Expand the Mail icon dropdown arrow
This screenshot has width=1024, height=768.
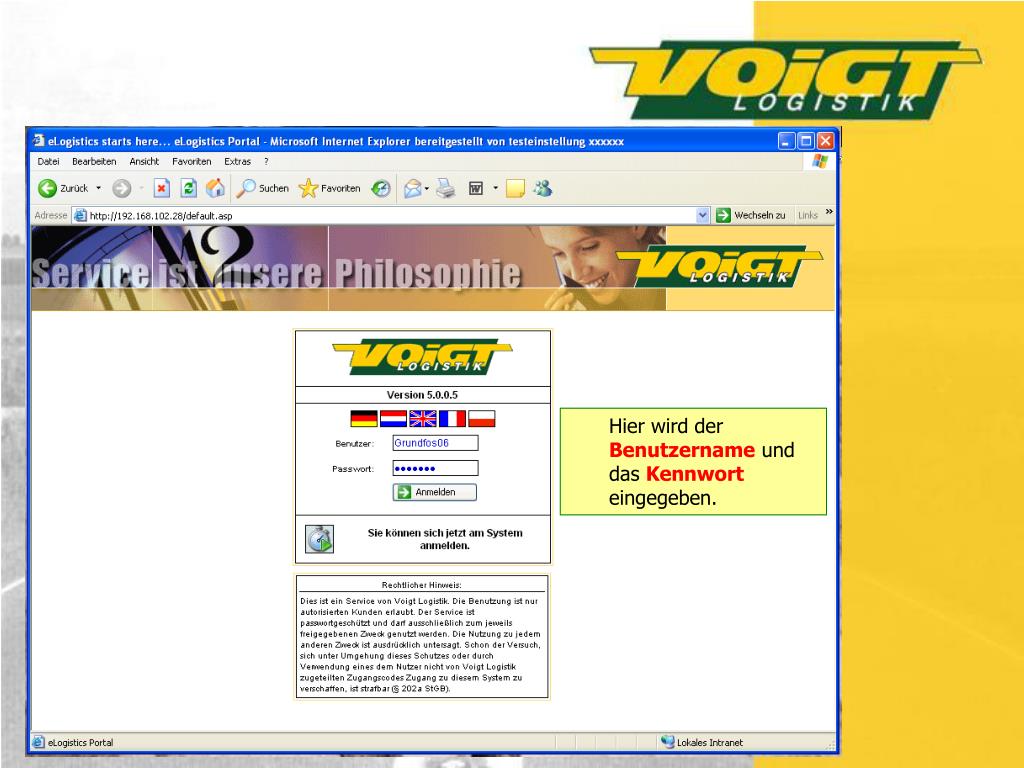426,189
